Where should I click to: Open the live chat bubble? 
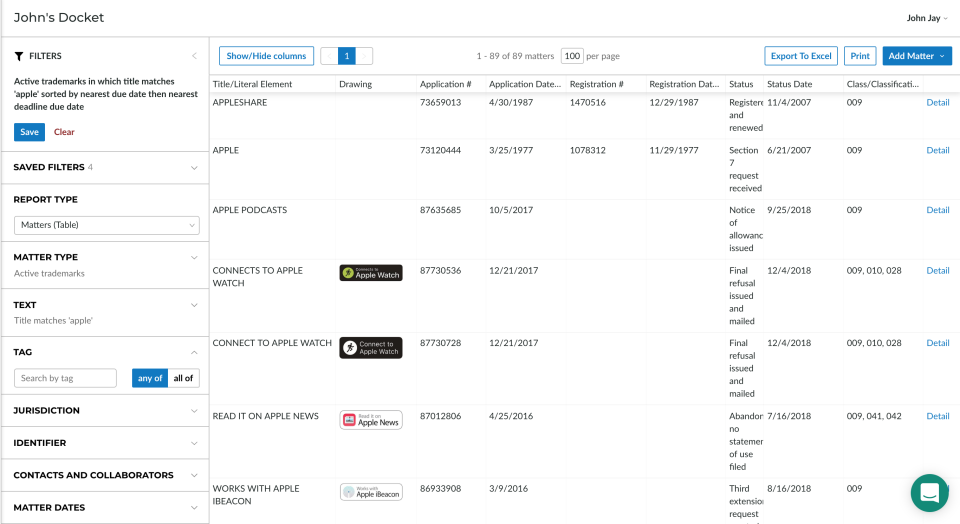click(x=929, y=493)
